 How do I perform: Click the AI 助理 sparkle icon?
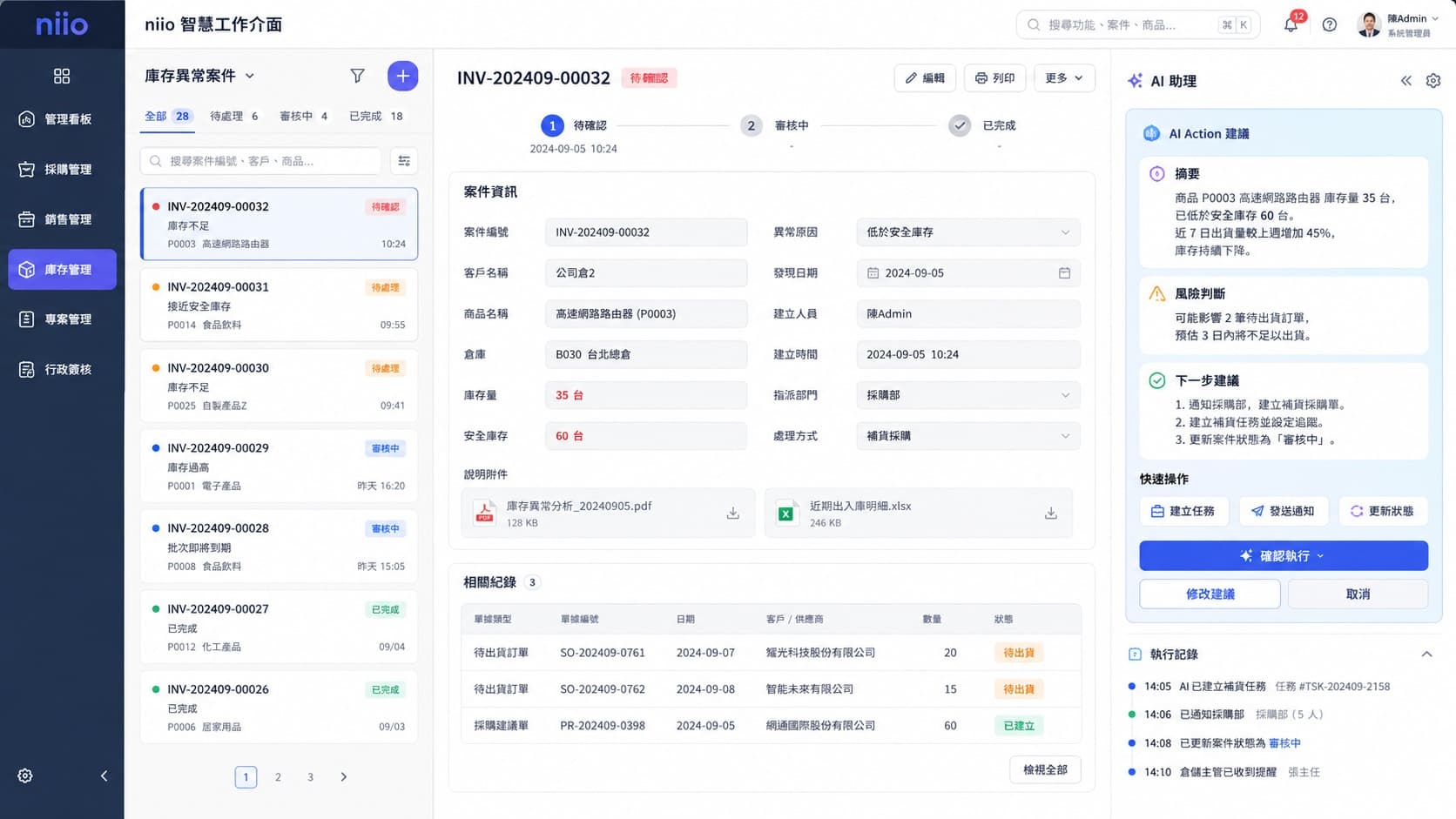click(1135, 81)
